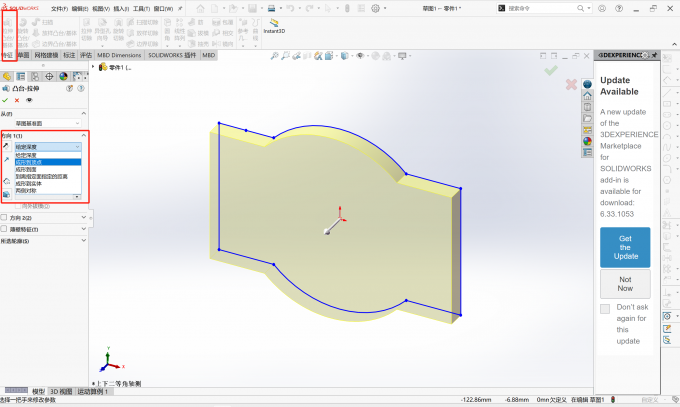Screen dimensions: 680x407
Task: Switch to the 草图 ribbon tab
Action: [x=24, y=55]
